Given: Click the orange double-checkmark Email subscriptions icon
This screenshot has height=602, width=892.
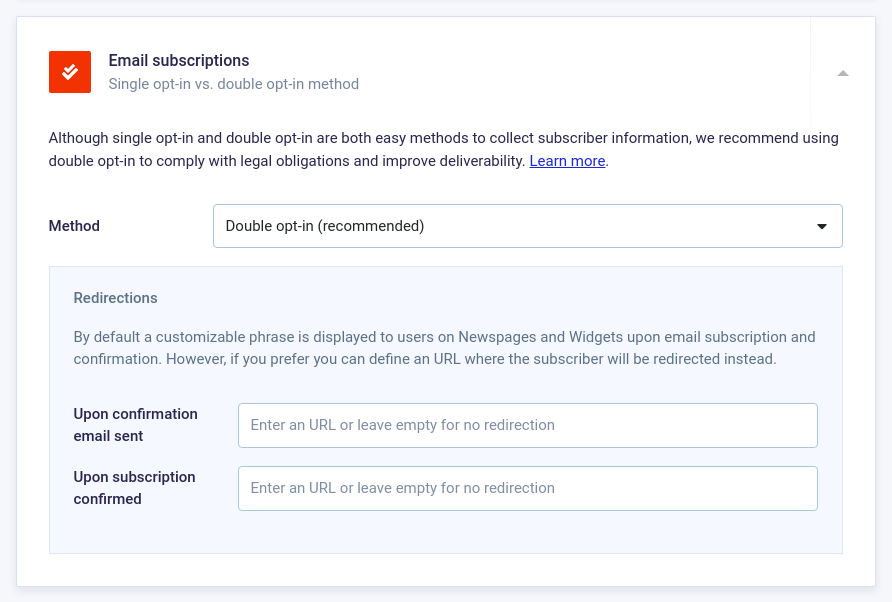Looking at the screenshot, I should (x=70, y=72).
